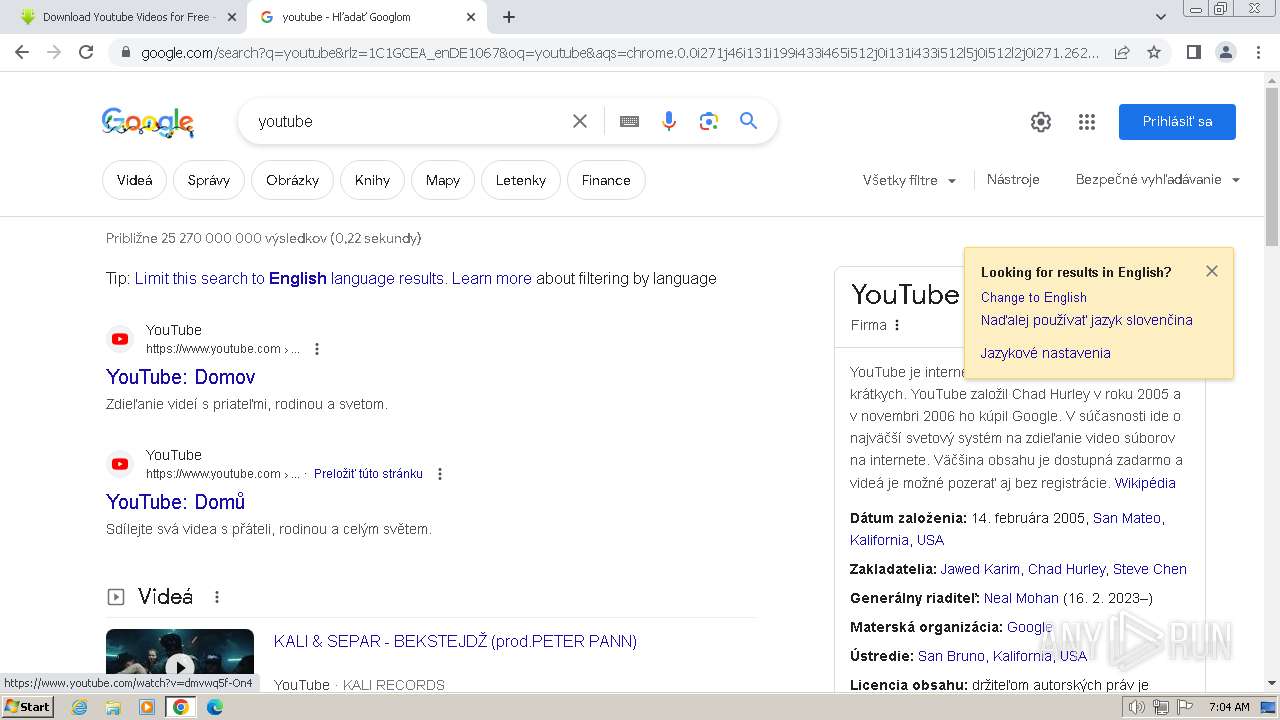Screen dimensions: 1280x720
Task: Click Preložiť túto stránku link
Action: tap(368, 474)
